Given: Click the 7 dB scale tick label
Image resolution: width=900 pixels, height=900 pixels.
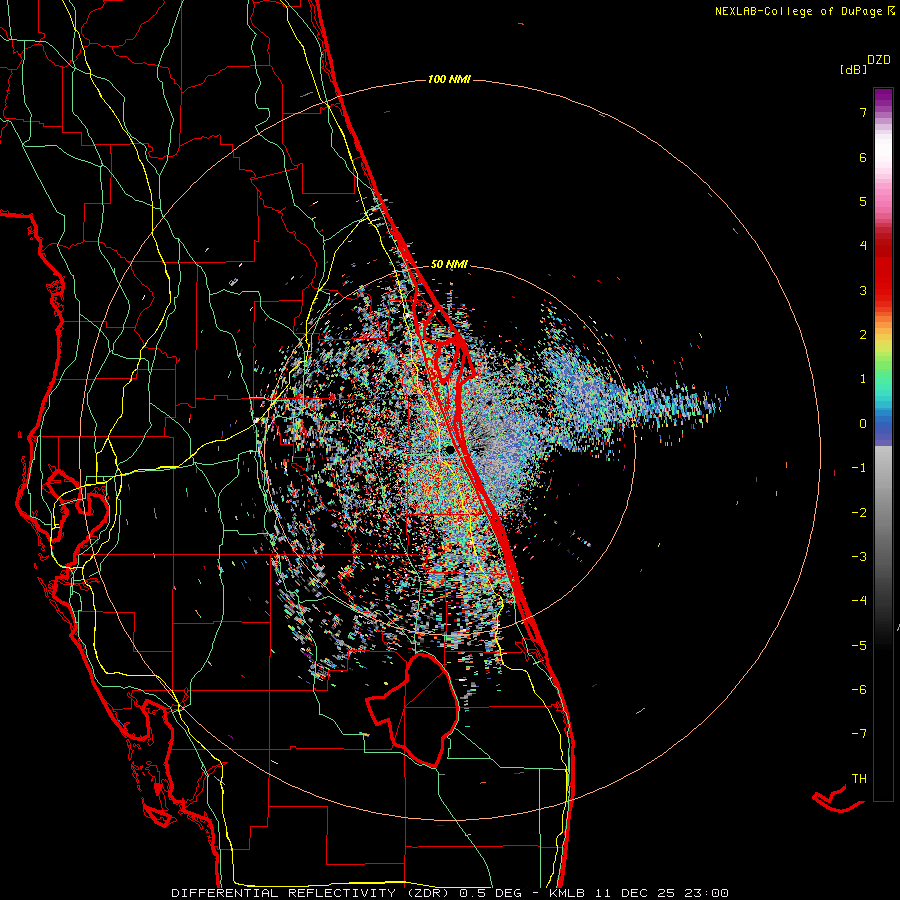Looking at the screenshot, I should 863,112.
